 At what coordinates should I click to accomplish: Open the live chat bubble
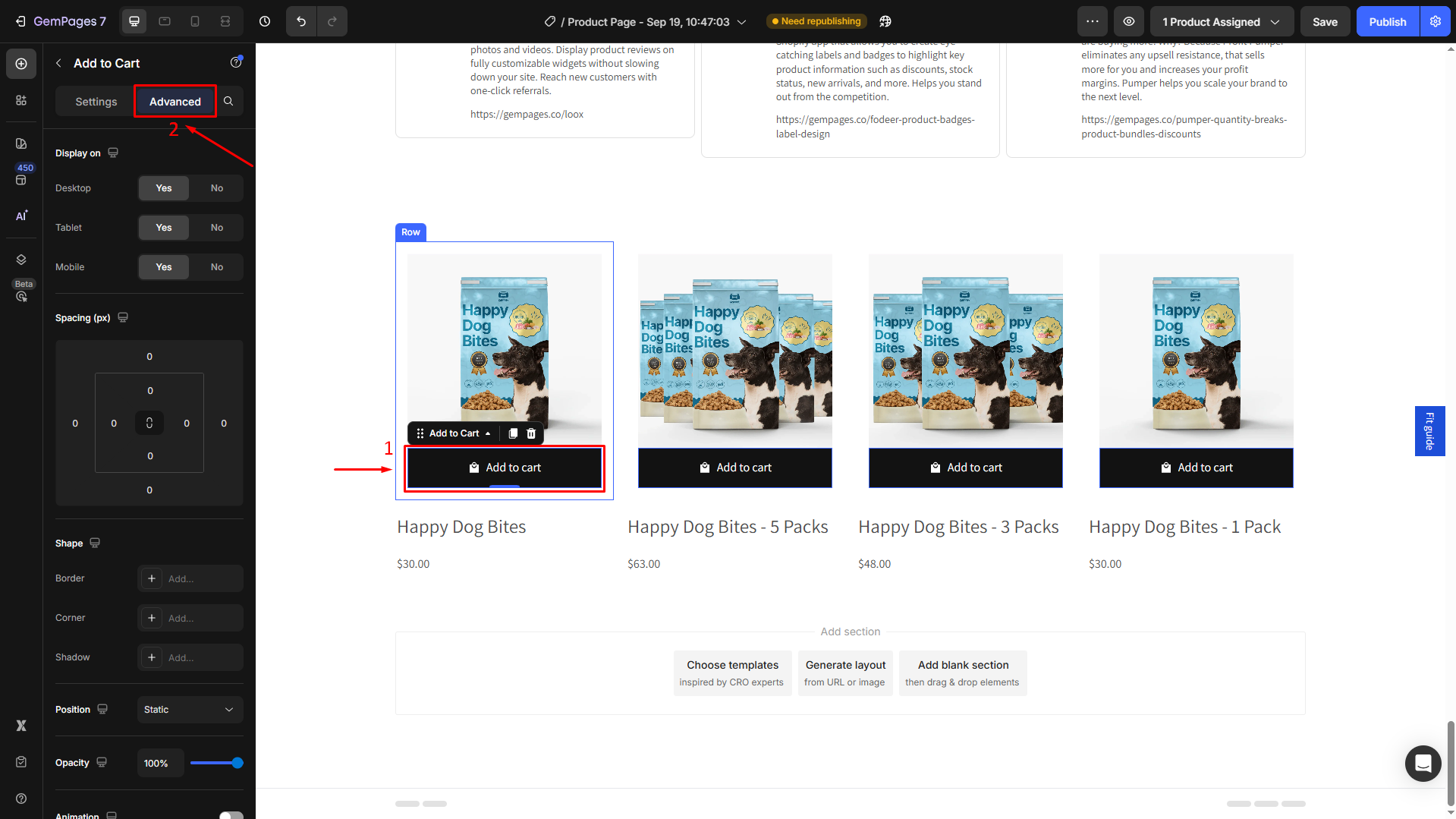tap(1423, 763)
